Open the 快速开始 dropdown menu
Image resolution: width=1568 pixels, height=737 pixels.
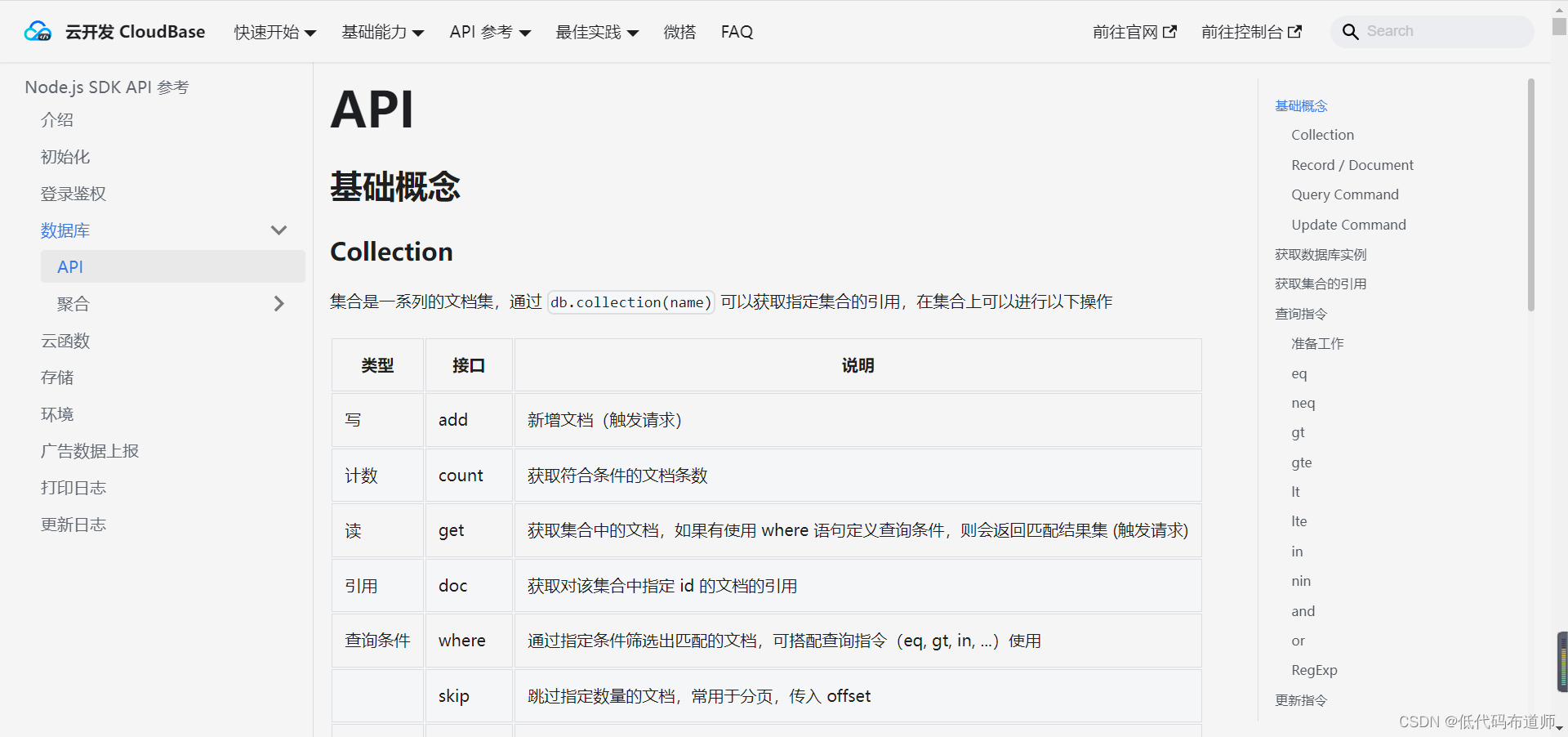point(274,32)
